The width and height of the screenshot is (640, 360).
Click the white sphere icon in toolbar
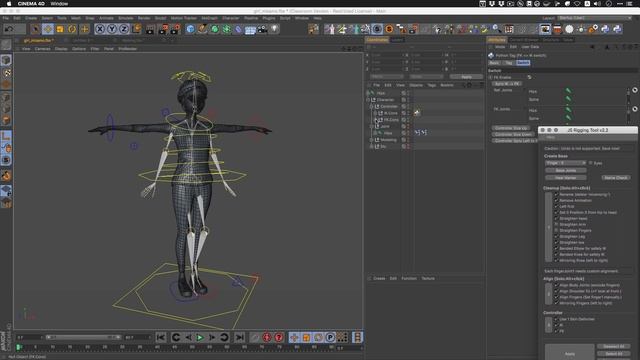(569, 29)
